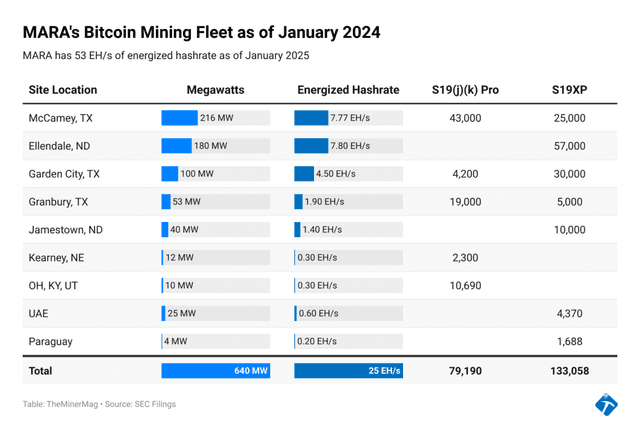
Task: Select the Energized Hashrate column header
Action: tap(348, 90)
